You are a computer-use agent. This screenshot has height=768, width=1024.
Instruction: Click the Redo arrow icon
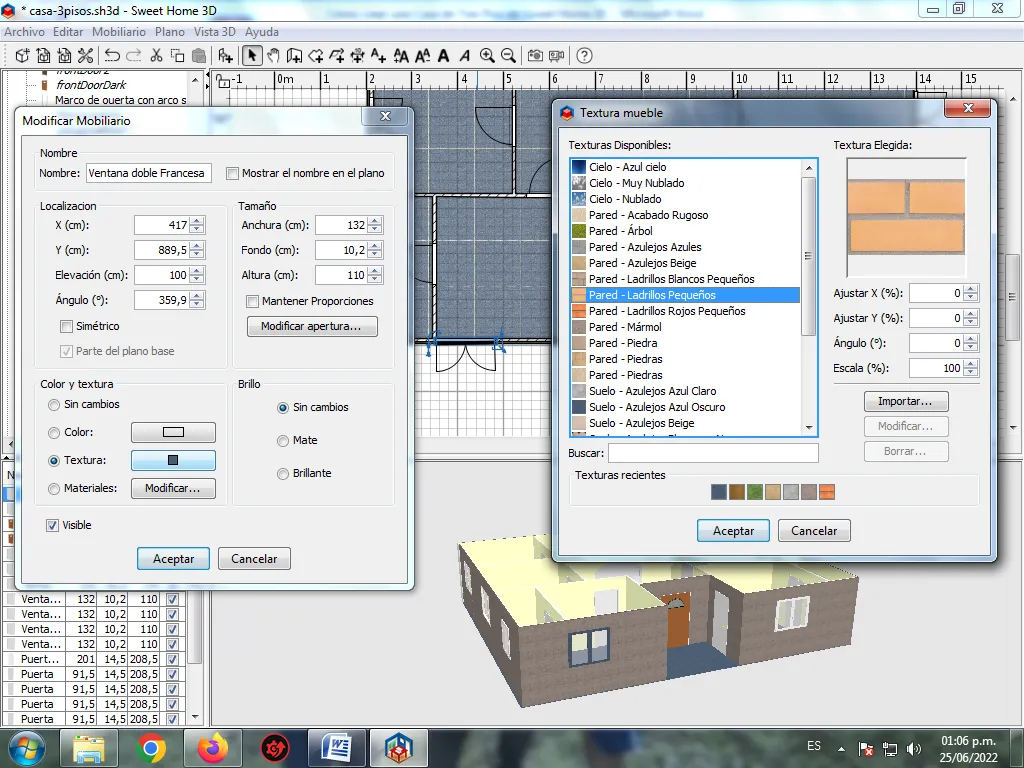coord(133,56)
